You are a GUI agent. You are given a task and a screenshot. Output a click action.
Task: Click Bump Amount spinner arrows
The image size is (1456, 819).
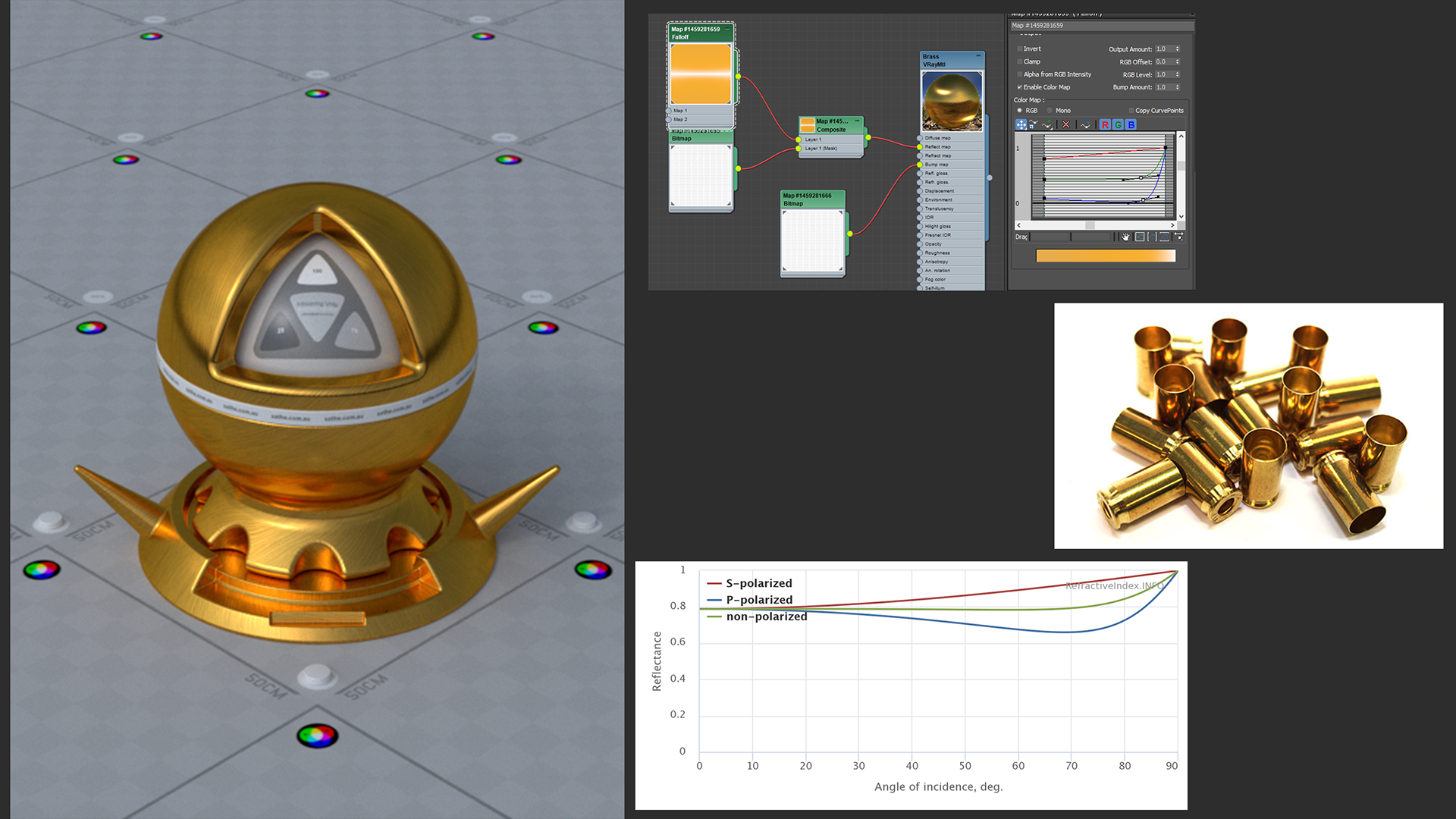pyautogui.click(x=1178, y=87)
